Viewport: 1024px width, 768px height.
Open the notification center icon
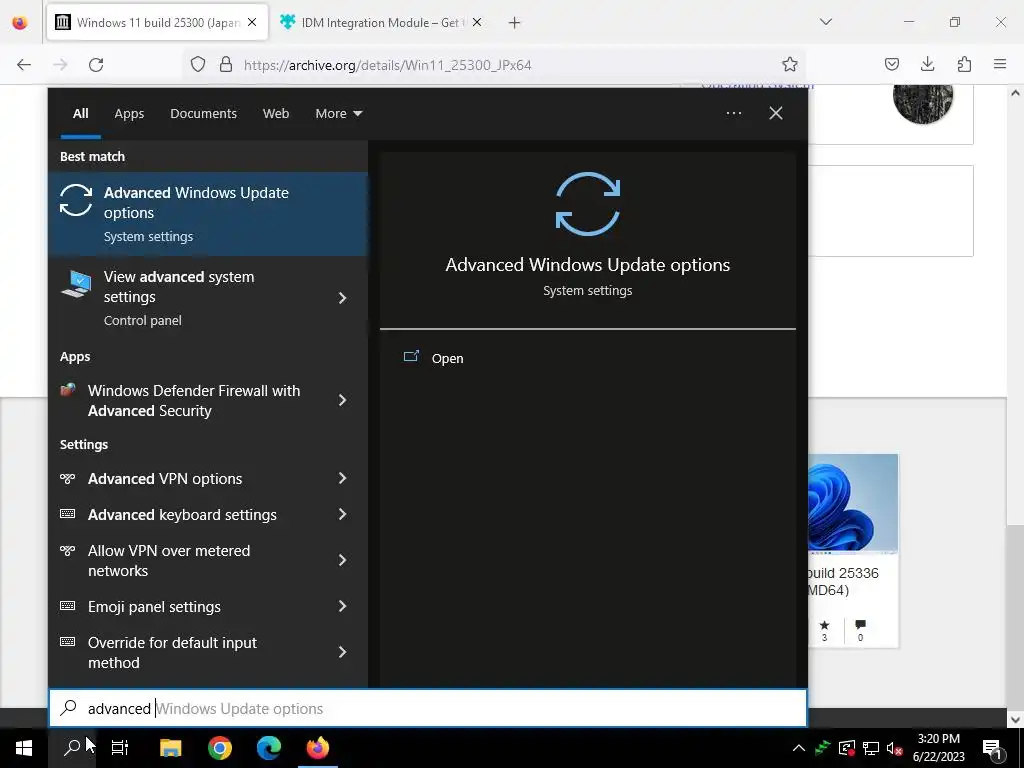[x=993, y=748]
